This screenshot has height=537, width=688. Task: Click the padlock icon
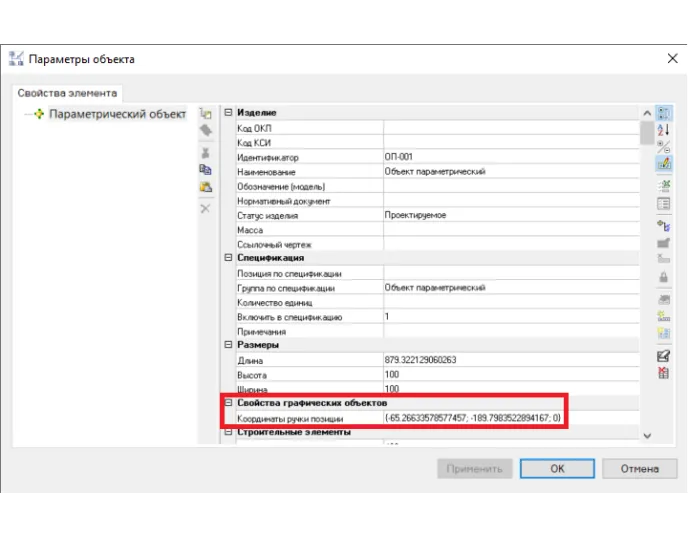pos(664,277)
